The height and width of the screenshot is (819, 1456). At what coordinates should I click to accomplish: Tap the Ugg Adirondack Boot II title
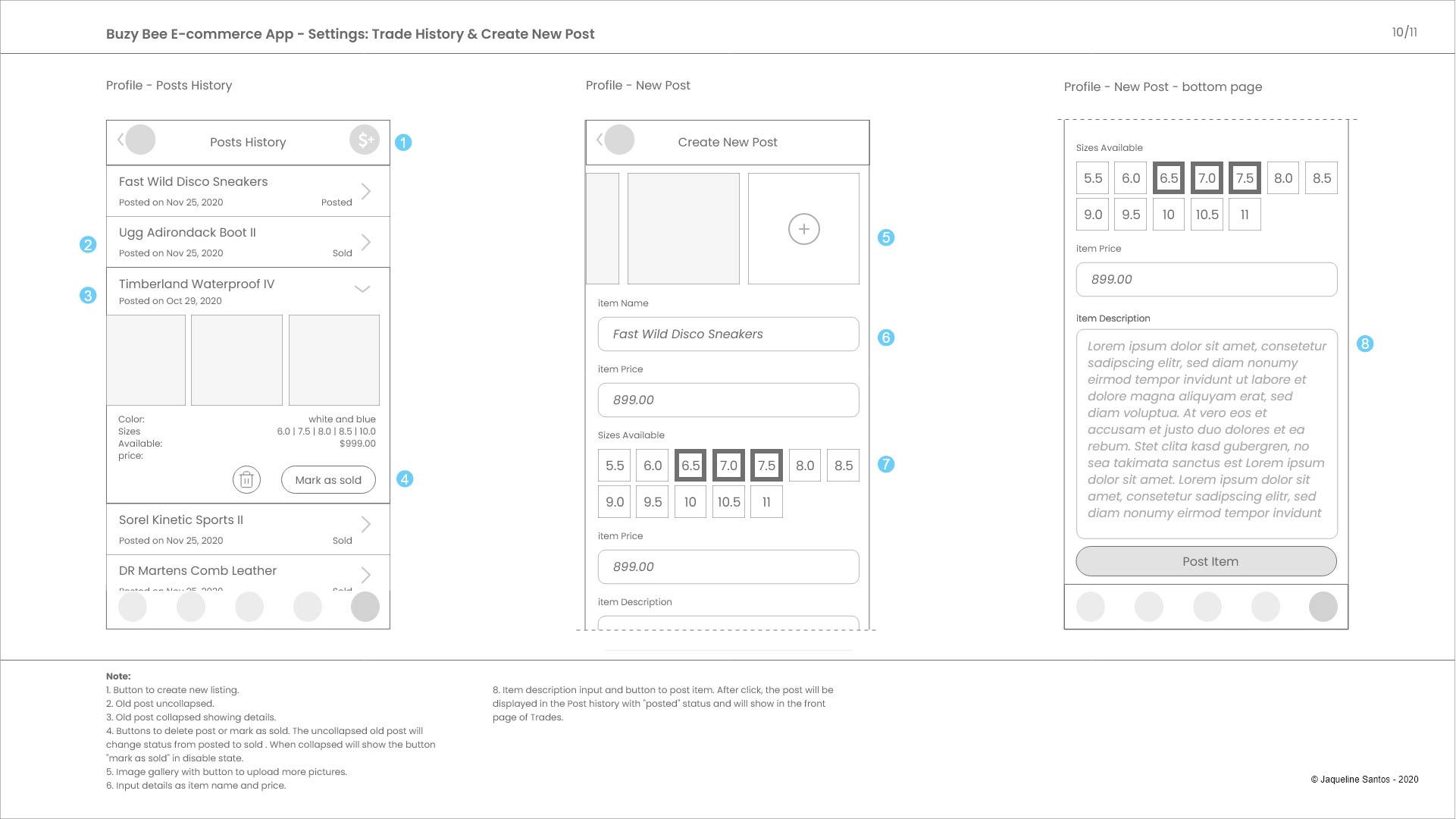(187, 233)
